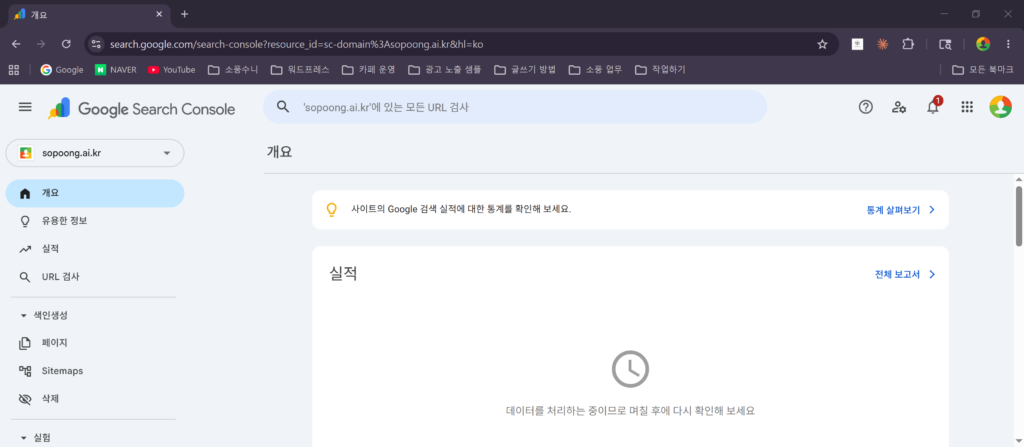Viewport: 1024px width, 447px height.
Task: Reload the page
Action: click(x=66, y=44)
